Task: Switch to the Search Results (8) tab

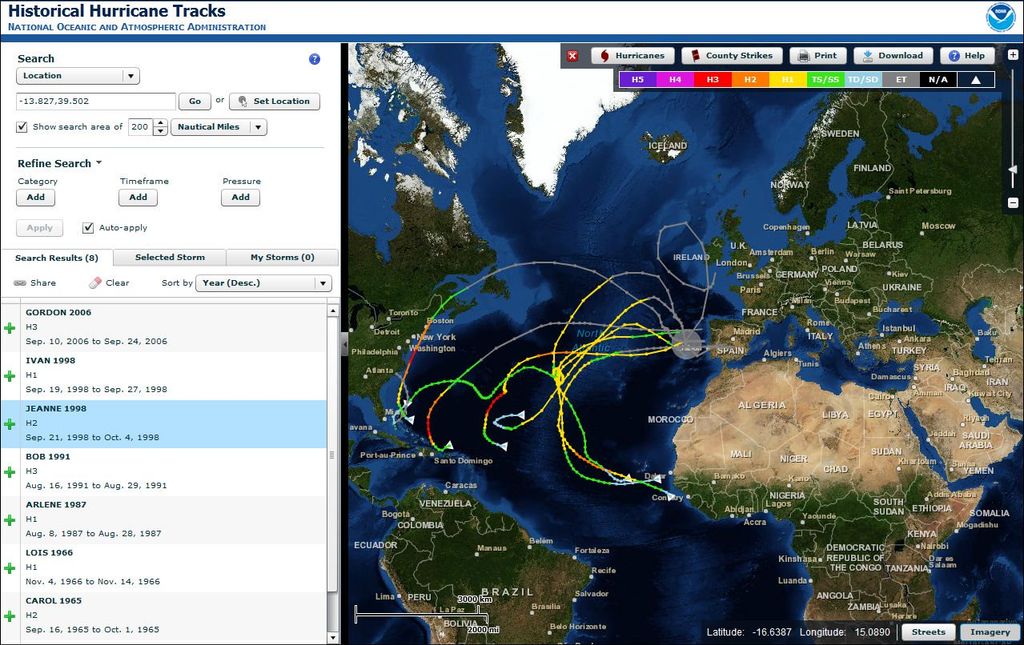Action: (x=57, y=258)
